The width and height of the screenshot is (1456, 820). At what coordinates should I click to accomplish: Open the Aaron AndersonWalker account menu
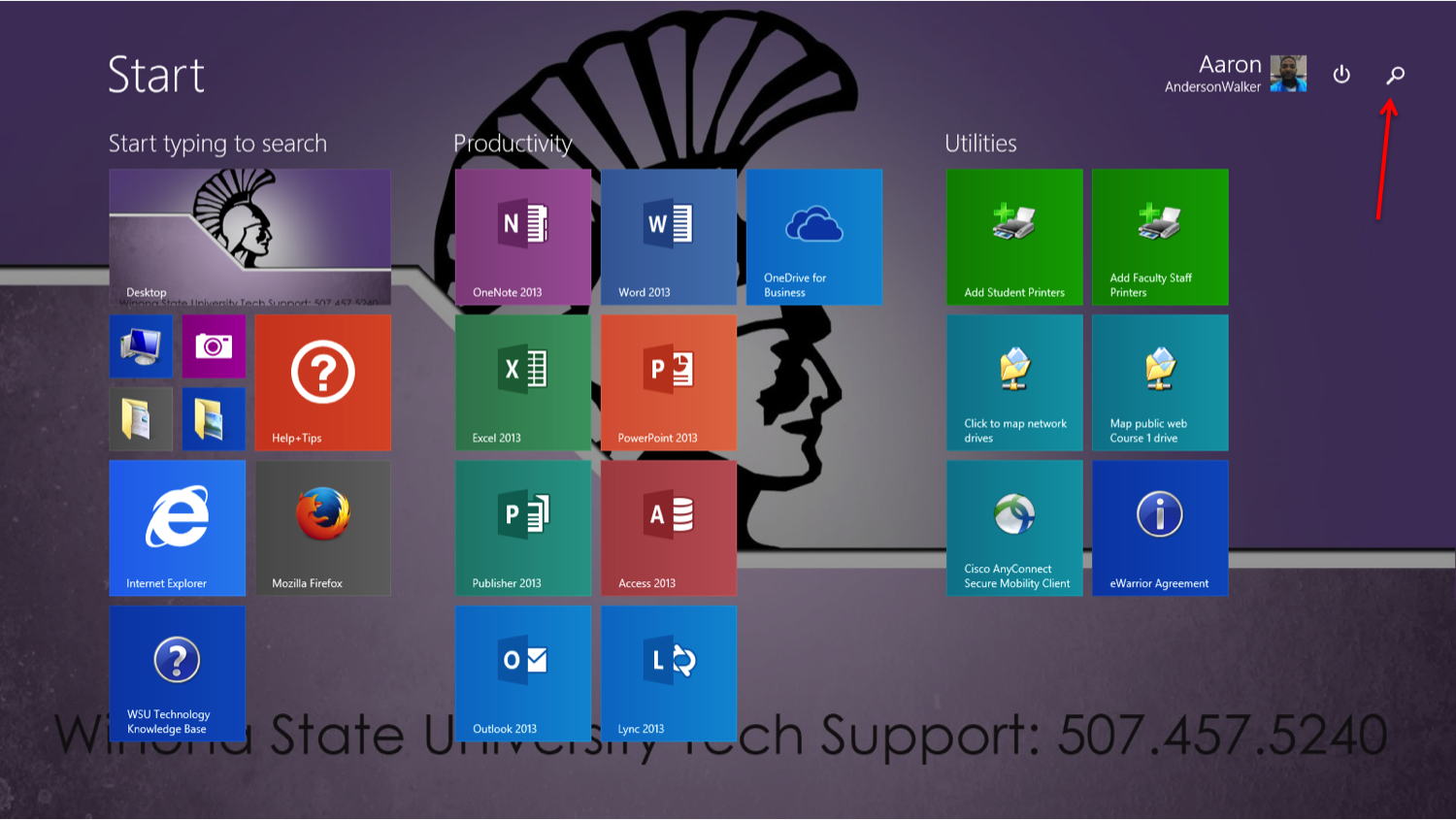pyautogui.click(x=1235, y=74)
